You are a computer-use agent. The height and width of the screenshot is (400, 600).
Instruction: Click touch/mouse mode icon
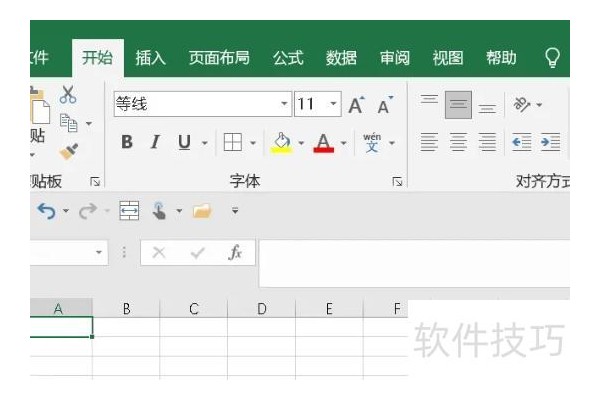pyautogui.click(x=160, y=211)
